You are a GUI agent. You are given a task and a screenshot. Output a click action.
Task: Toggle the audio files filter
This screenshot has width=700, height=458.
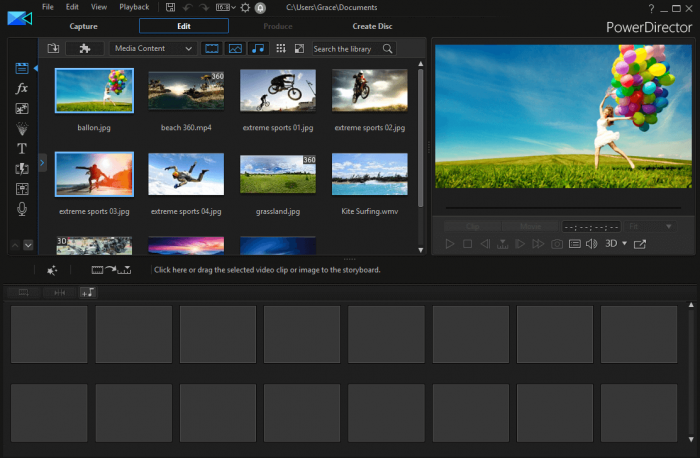coord(258,48)
